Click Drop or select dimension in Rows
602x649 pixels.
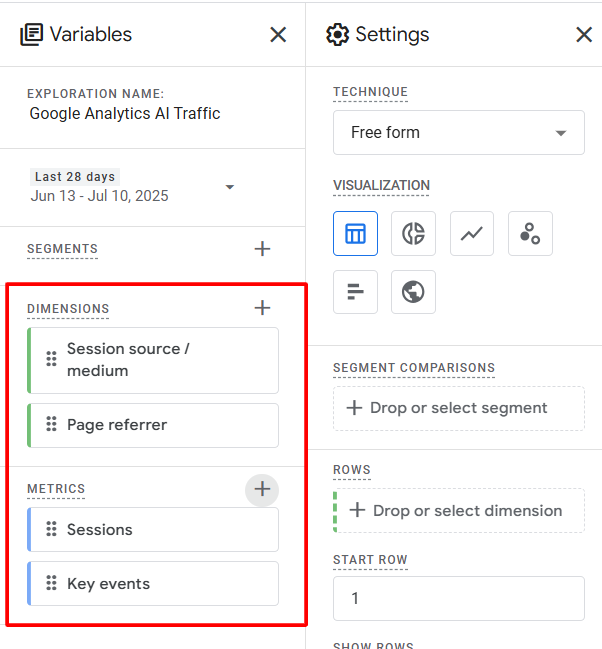point(458,511)
